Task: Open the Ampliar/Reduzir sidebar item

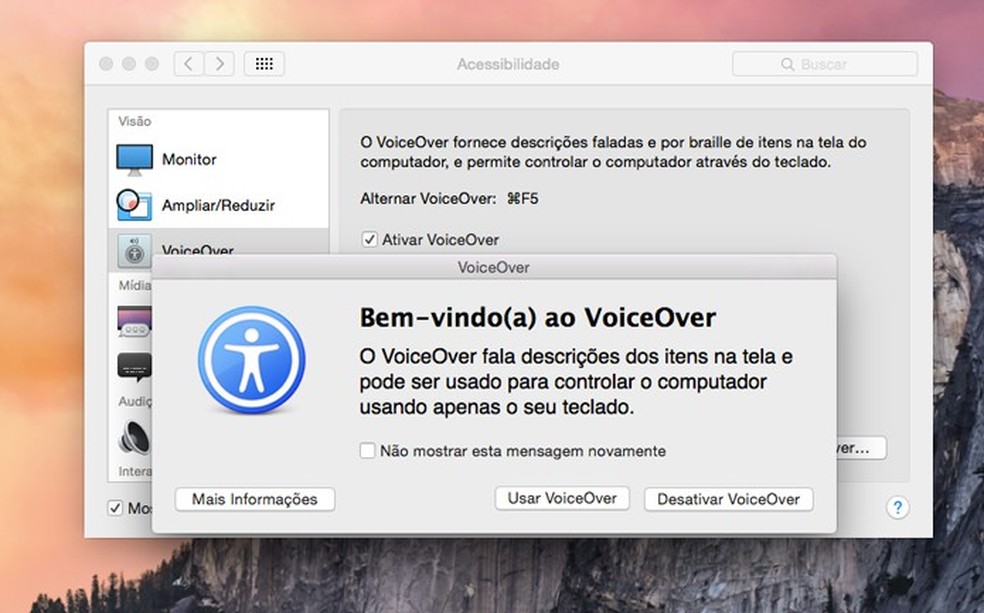Action: click(218, 205)
